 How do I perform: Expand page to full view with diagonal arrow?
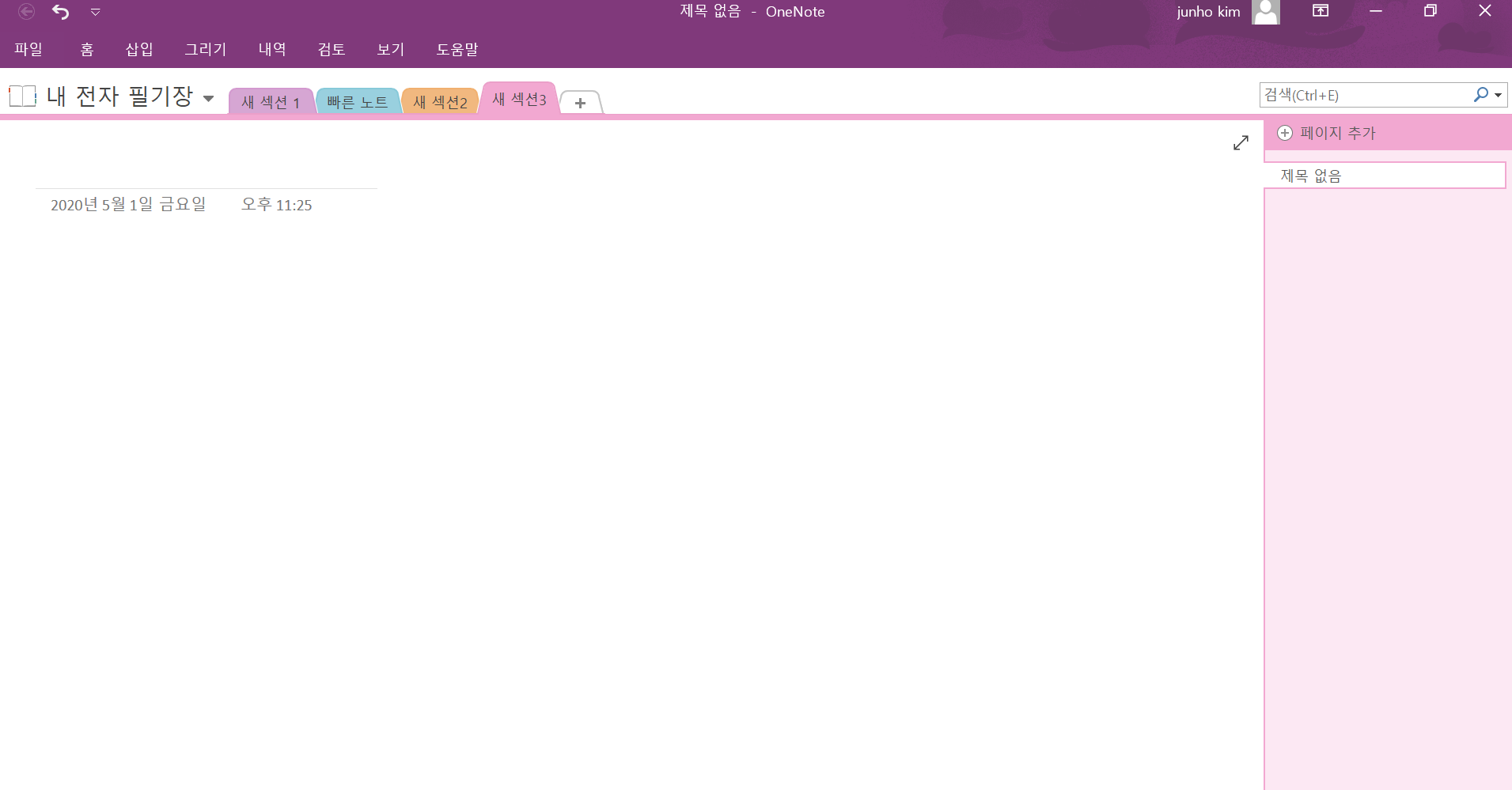tap(1241, 142)
